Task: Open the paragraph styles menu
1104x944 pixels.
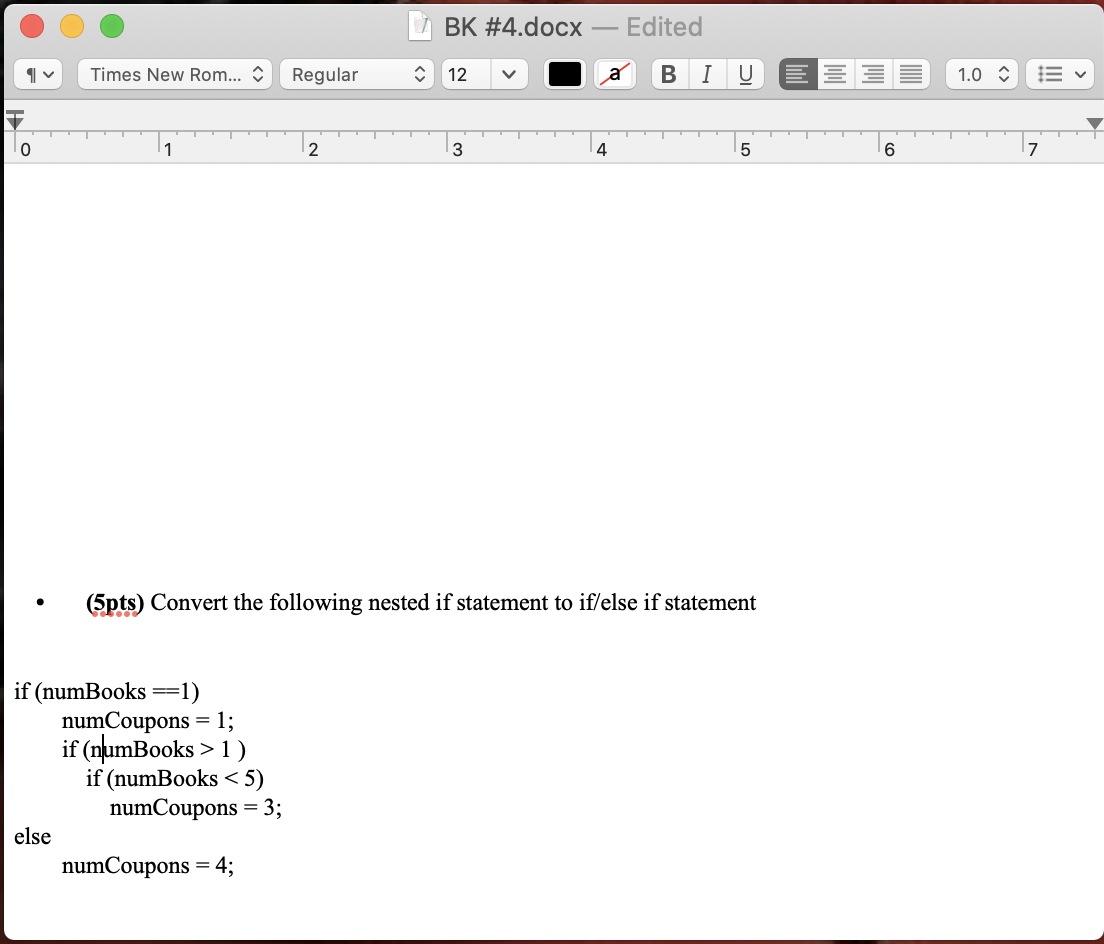Action: click(37, 74)
